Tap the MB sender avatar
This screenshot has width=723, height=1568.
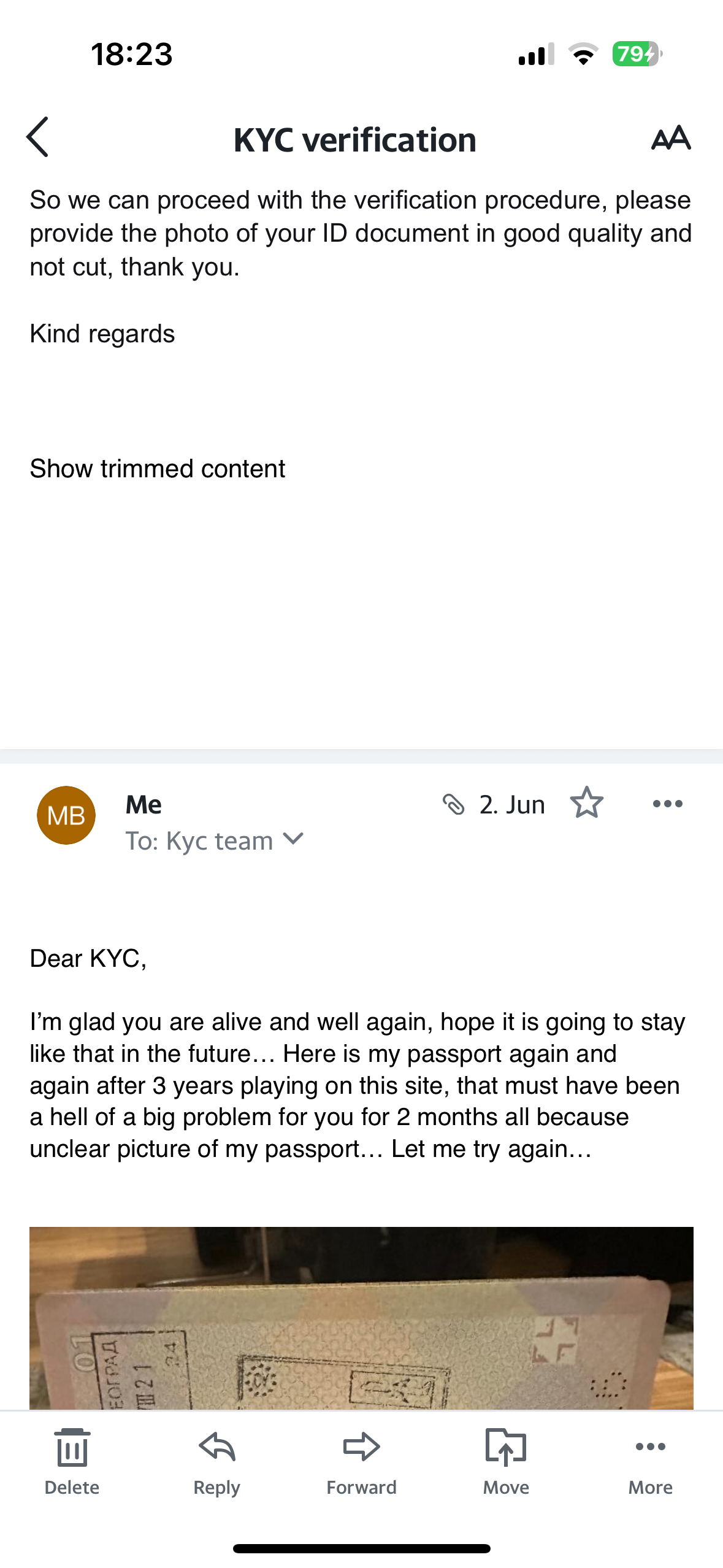[66, 815]
